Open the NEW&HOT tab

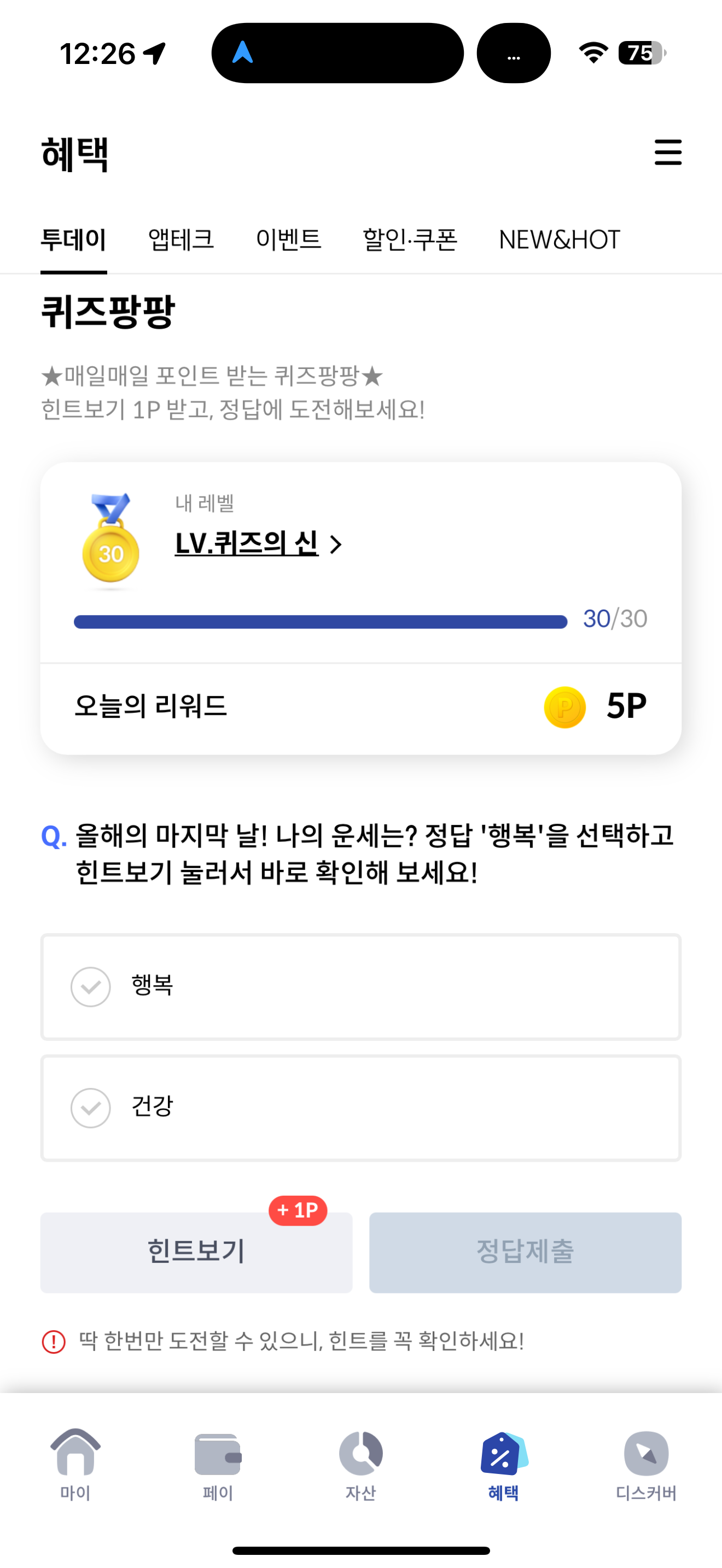pos(560,239)
